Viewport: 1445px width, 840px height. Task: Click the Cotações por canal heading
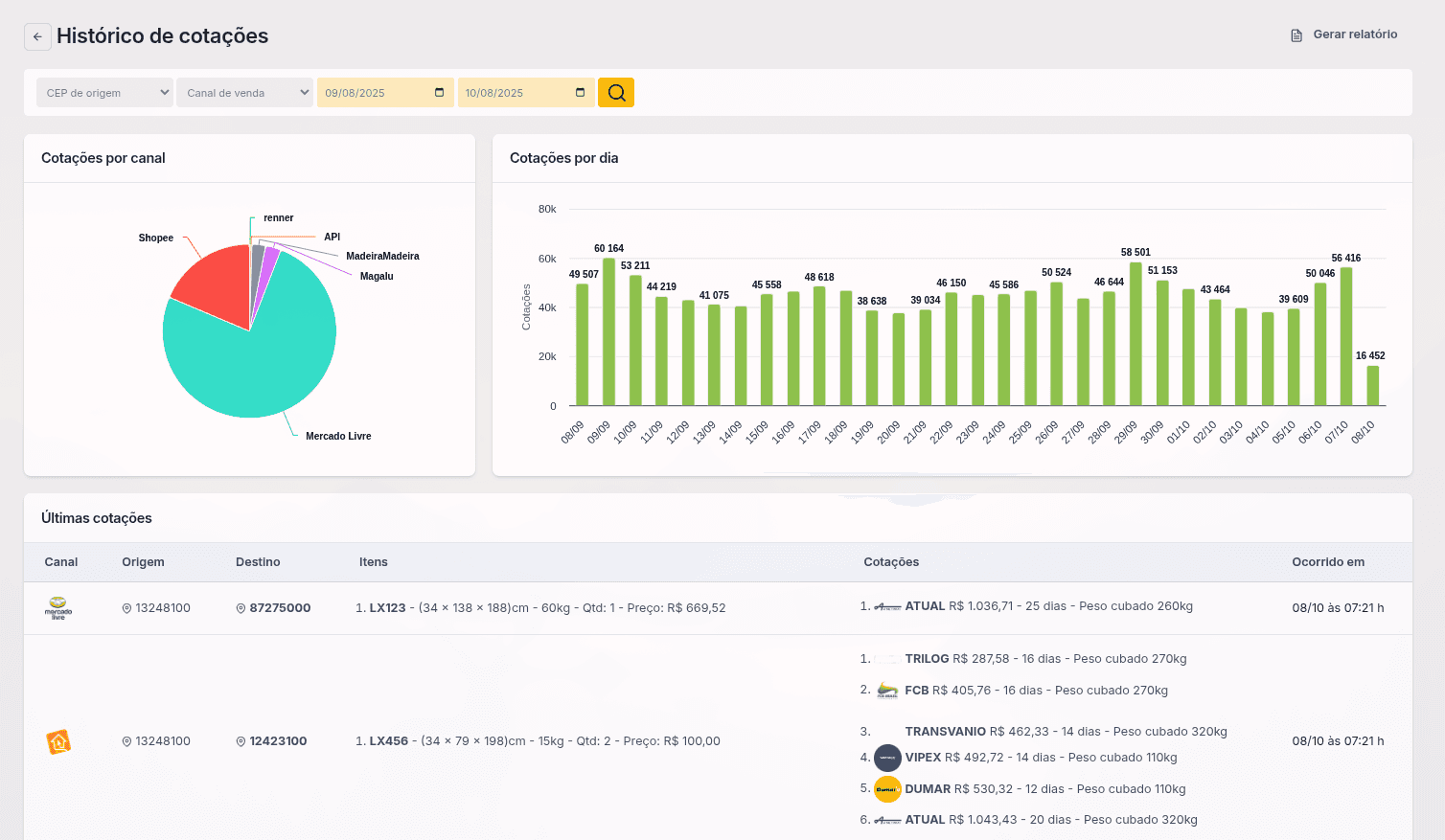103,158
